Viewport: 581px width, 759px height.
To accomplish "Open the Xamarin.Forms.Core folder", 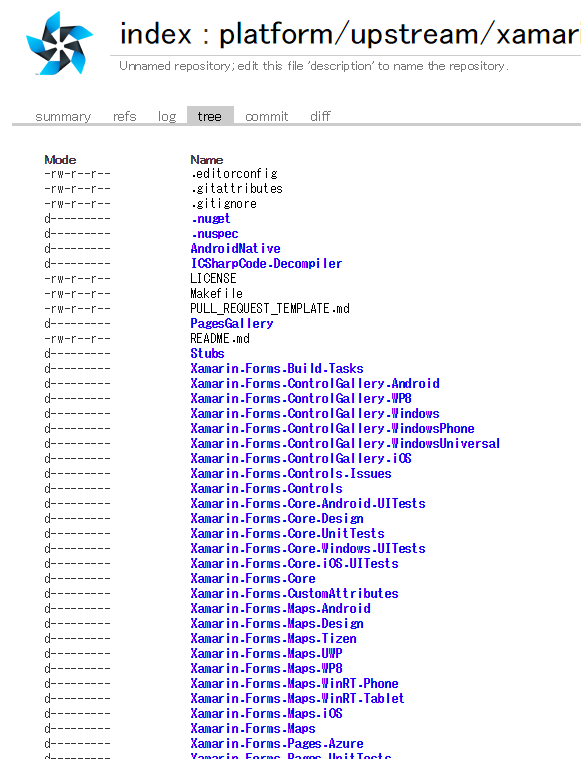I will 253,578.
